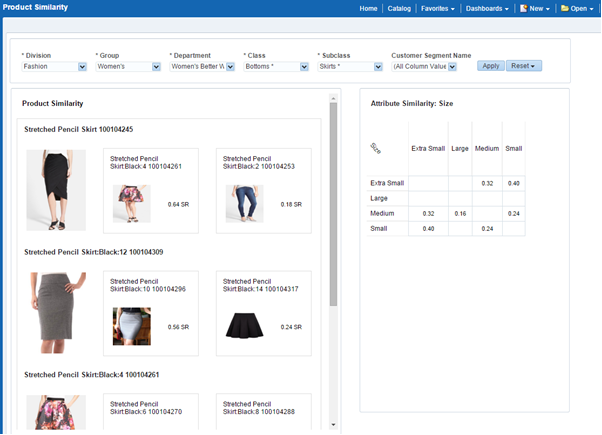
Task: Click the Reset button
Action: (x=524, y=66)
